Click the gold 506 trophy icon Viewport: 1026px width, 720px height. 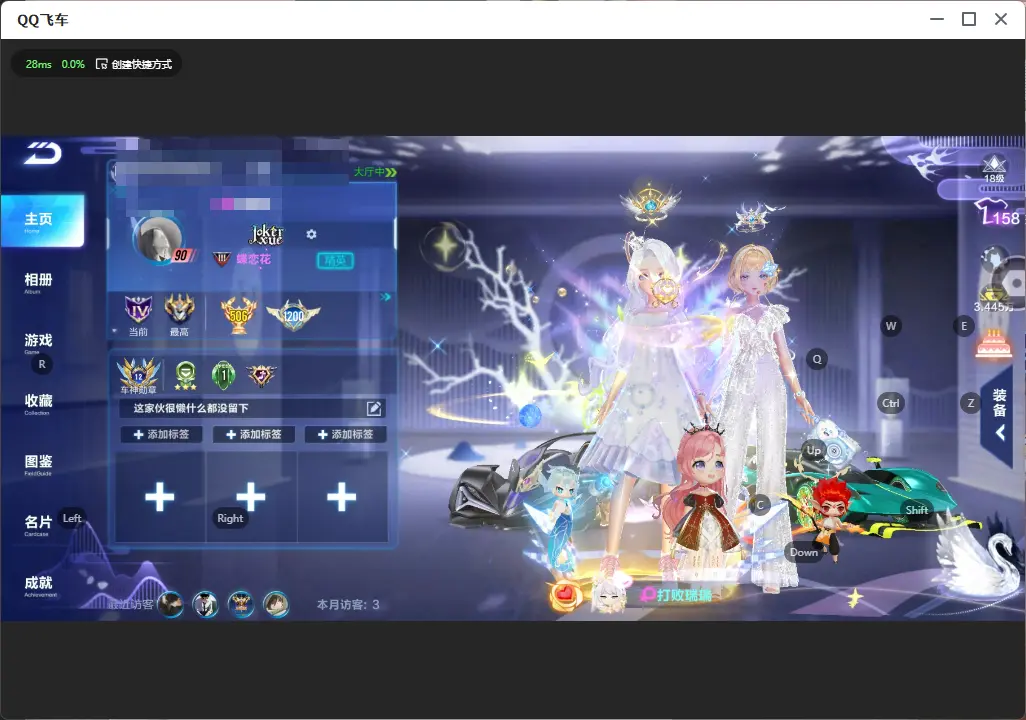[x=239, y=315]
